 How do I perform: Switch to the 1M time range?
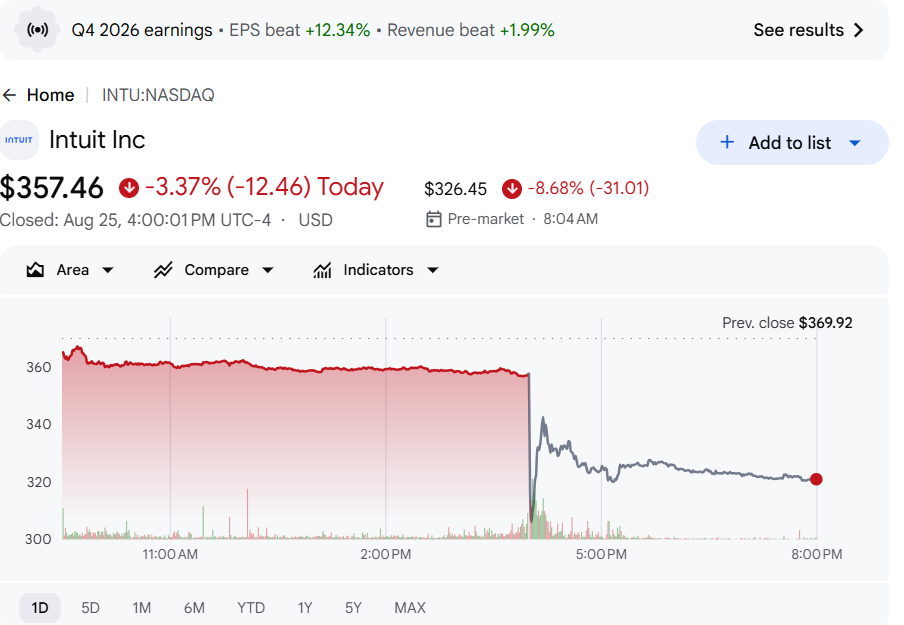[142, 608]
